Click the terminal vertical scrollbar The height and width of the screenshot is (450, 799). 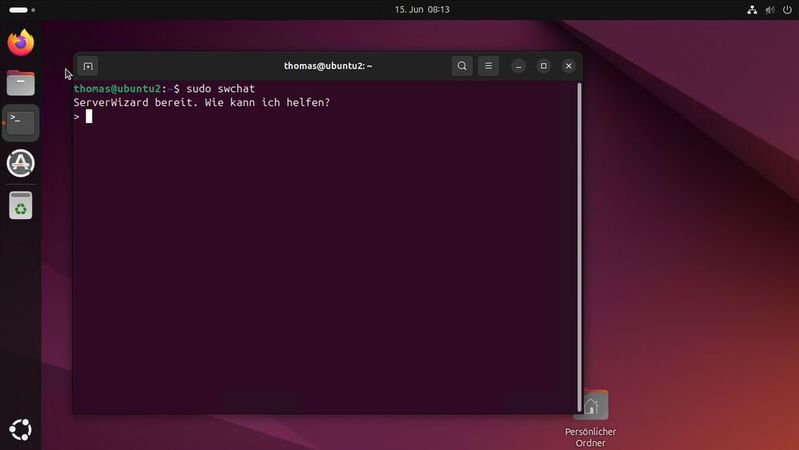click(x=579, y=247)
